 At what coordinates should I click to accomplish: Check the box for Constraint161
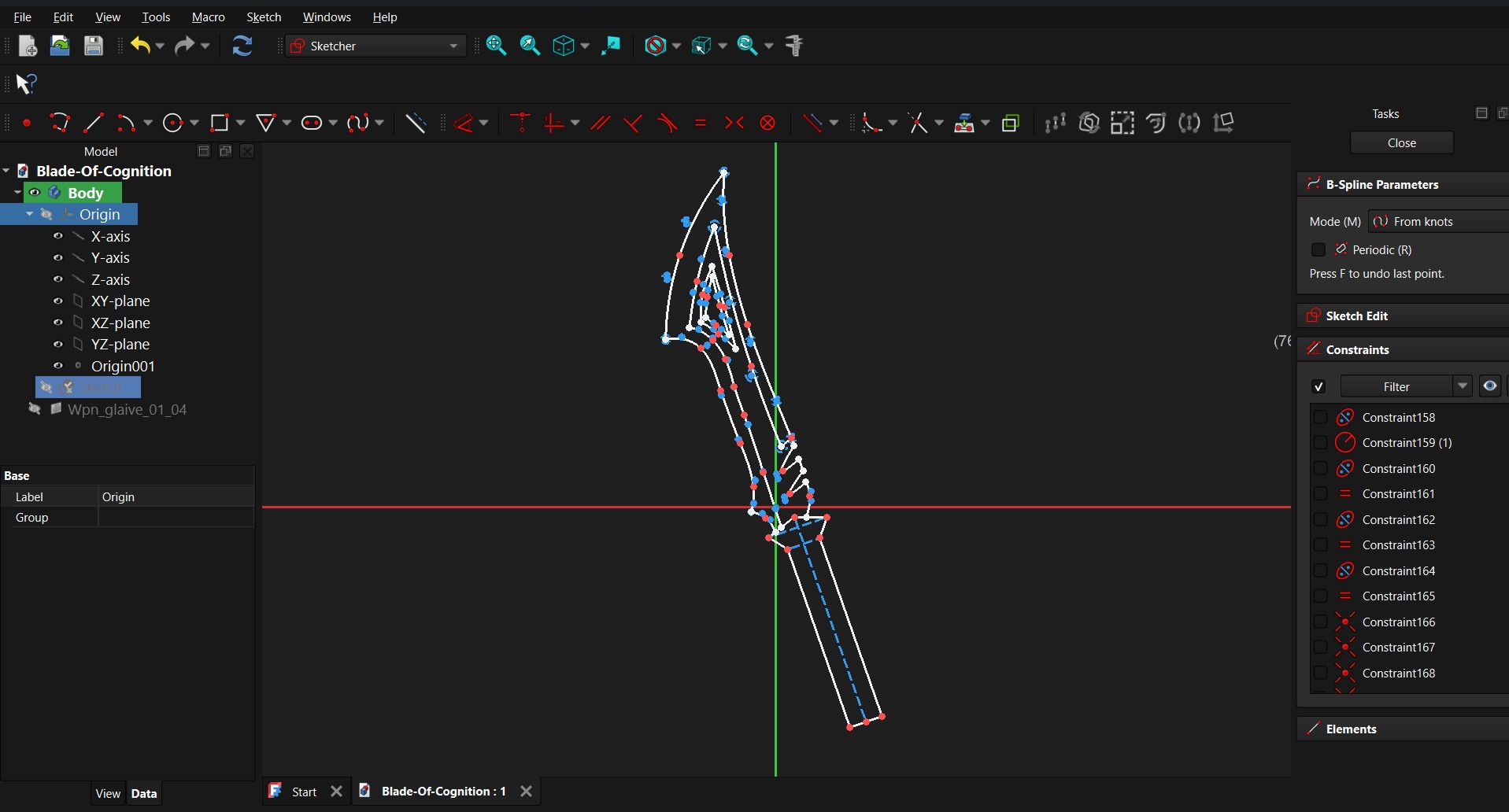(x=1321, y=493)
